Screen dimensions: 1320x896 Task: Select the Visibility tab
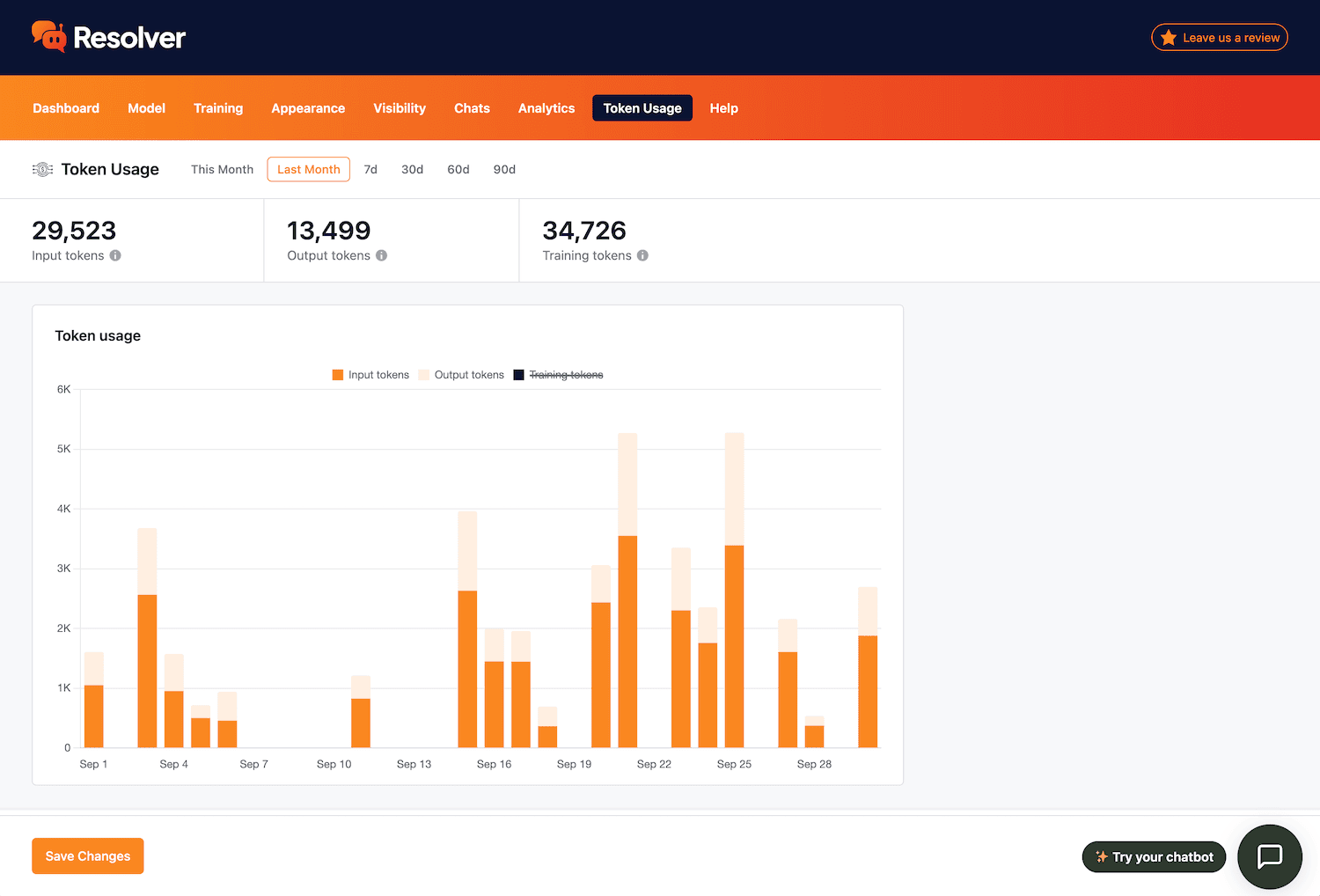[400, 108]
